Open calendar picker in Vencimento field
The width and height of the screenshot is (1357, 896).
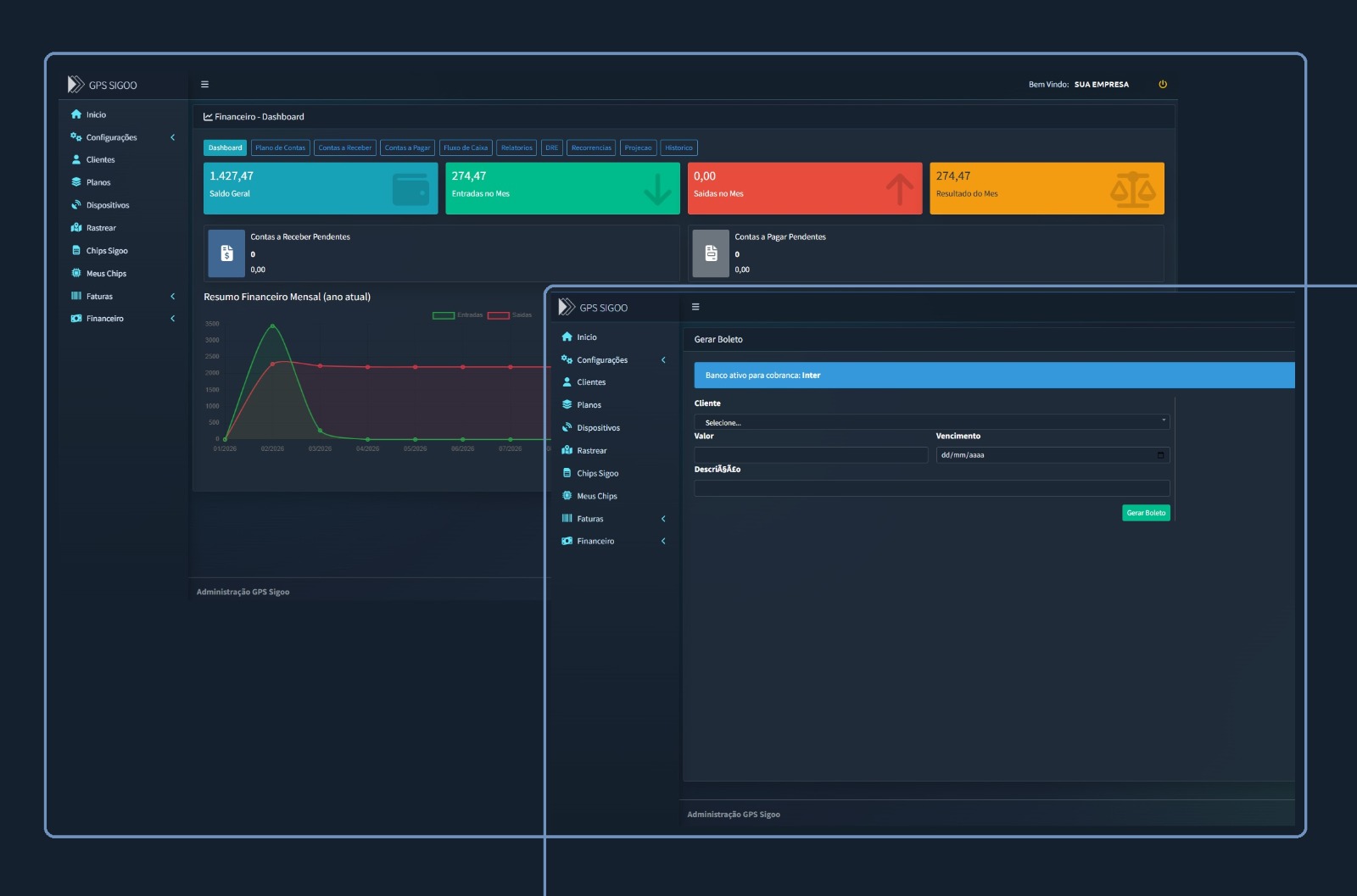pos(1160,455)
